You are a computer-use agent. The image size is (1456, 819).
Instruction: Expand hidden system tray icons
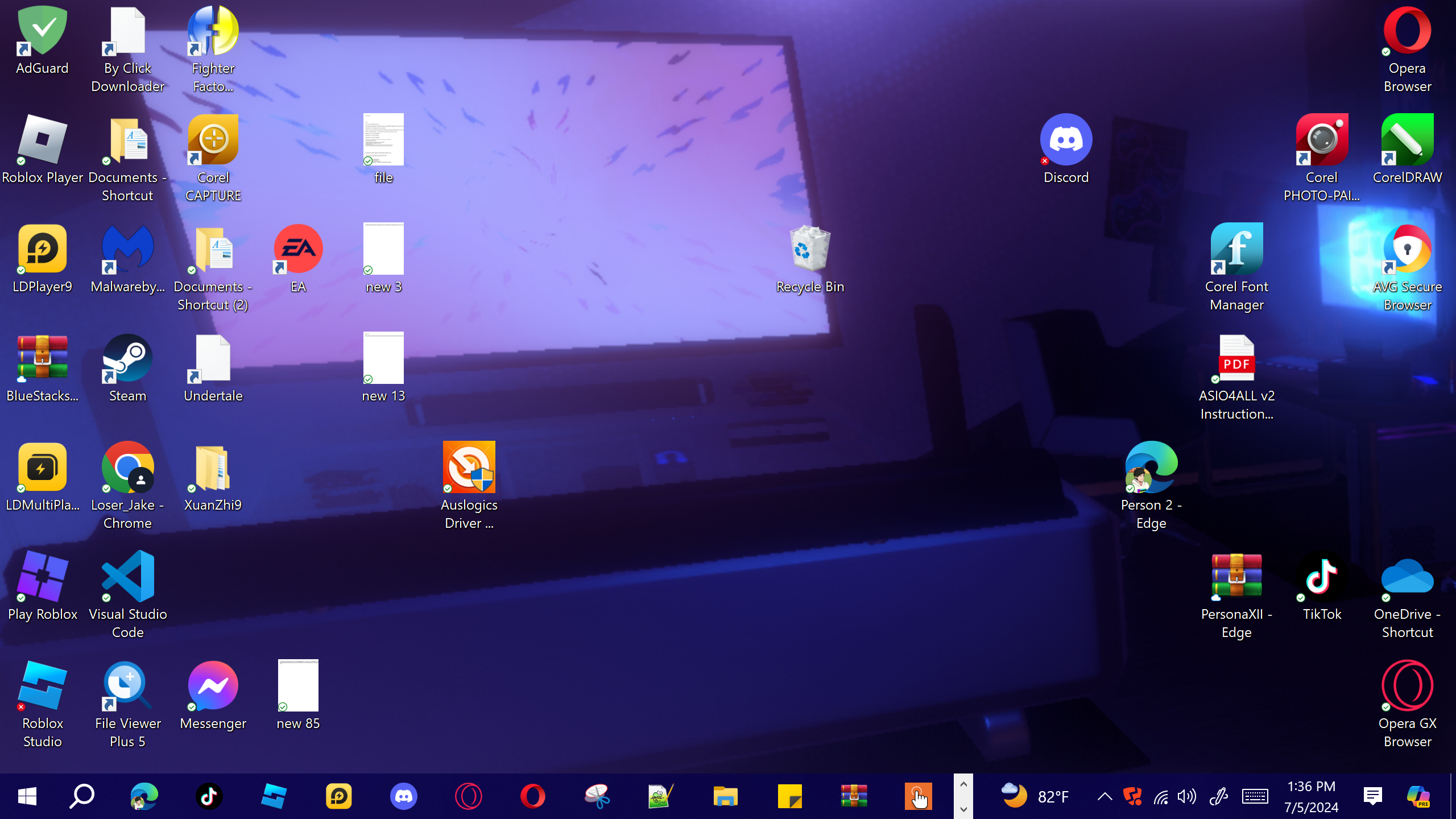click(1105, 796)
